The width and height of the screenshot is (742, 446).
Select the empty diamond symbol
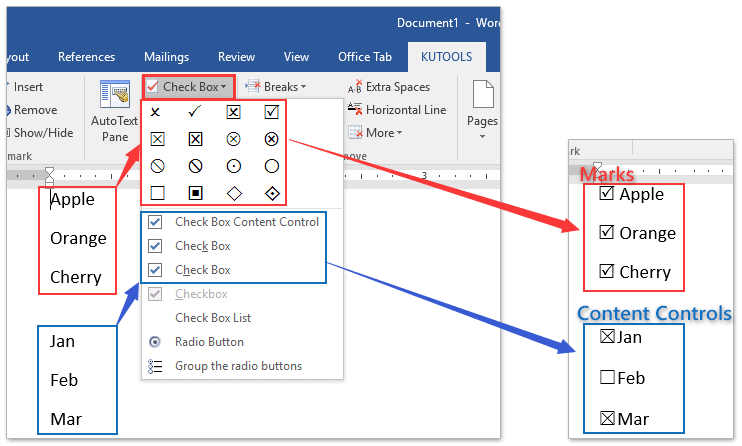234,193
